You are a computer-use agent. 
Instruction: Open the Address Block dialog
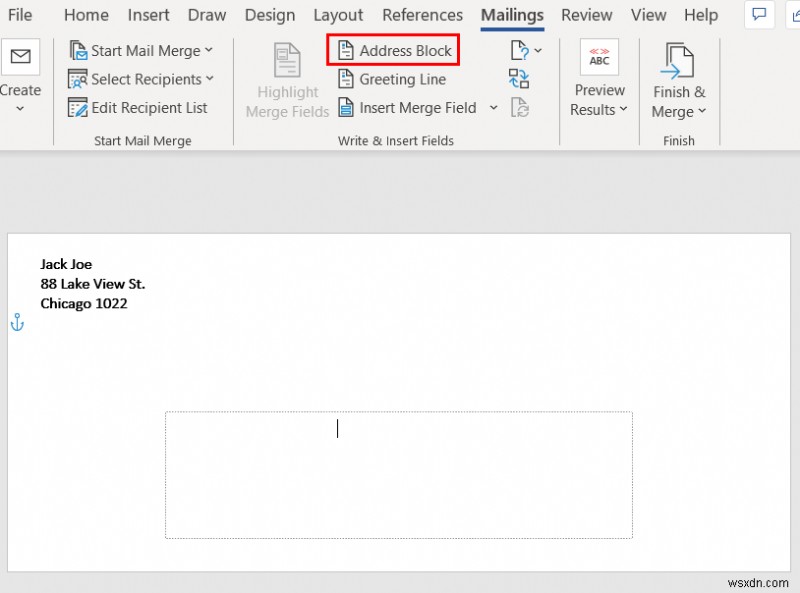392,49
